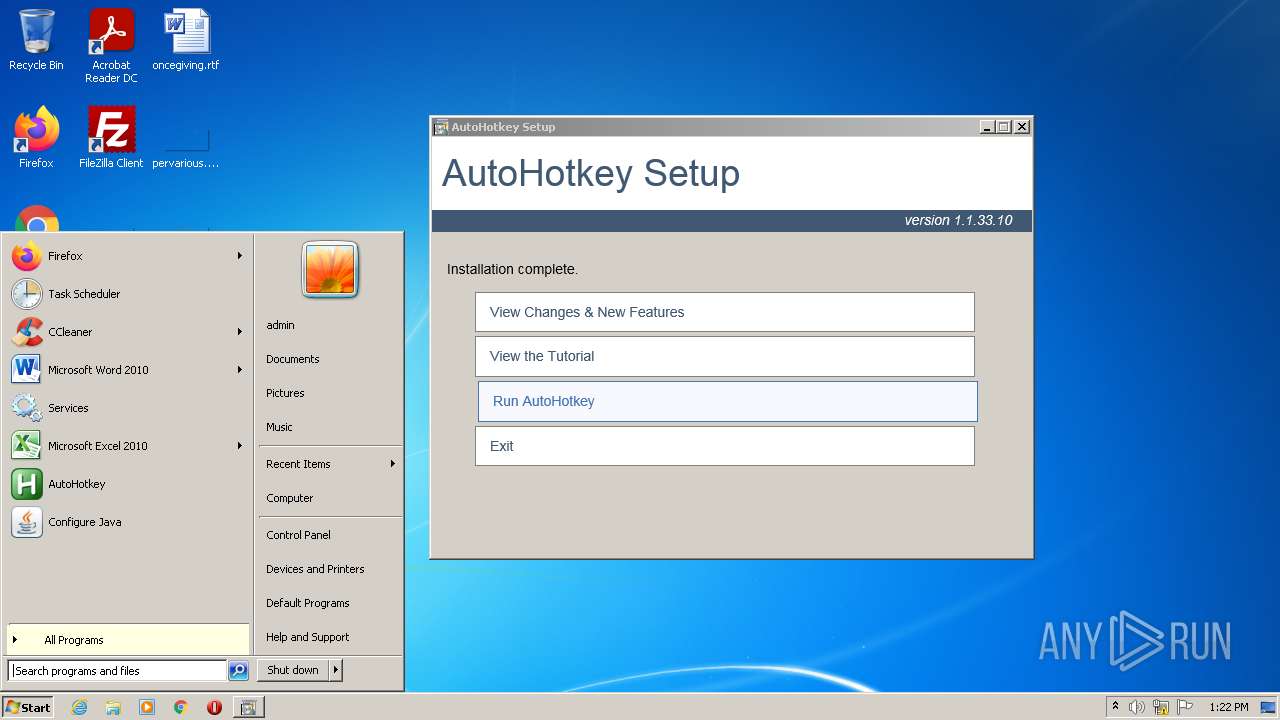The height and width of the screenshot is (720, 1280).
Task: Open admin user folder
Action: click(280, 325)
